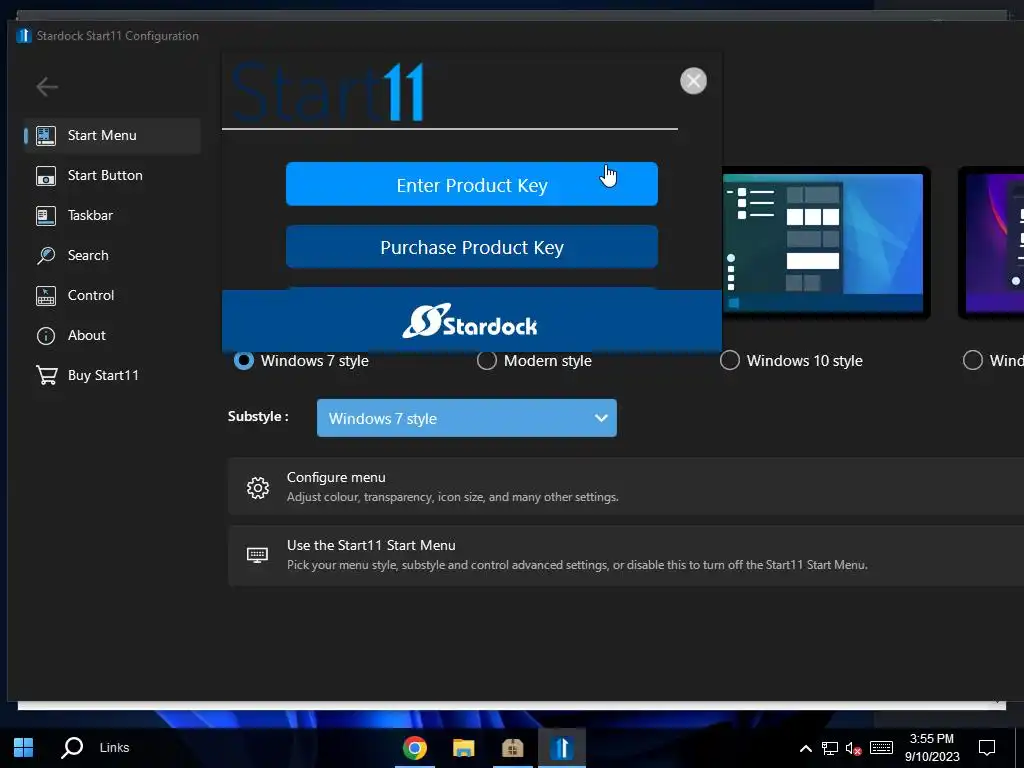Open the Start Menu settings section
The height and width of the screenshot is (768, 1024).
coord(111,136)
